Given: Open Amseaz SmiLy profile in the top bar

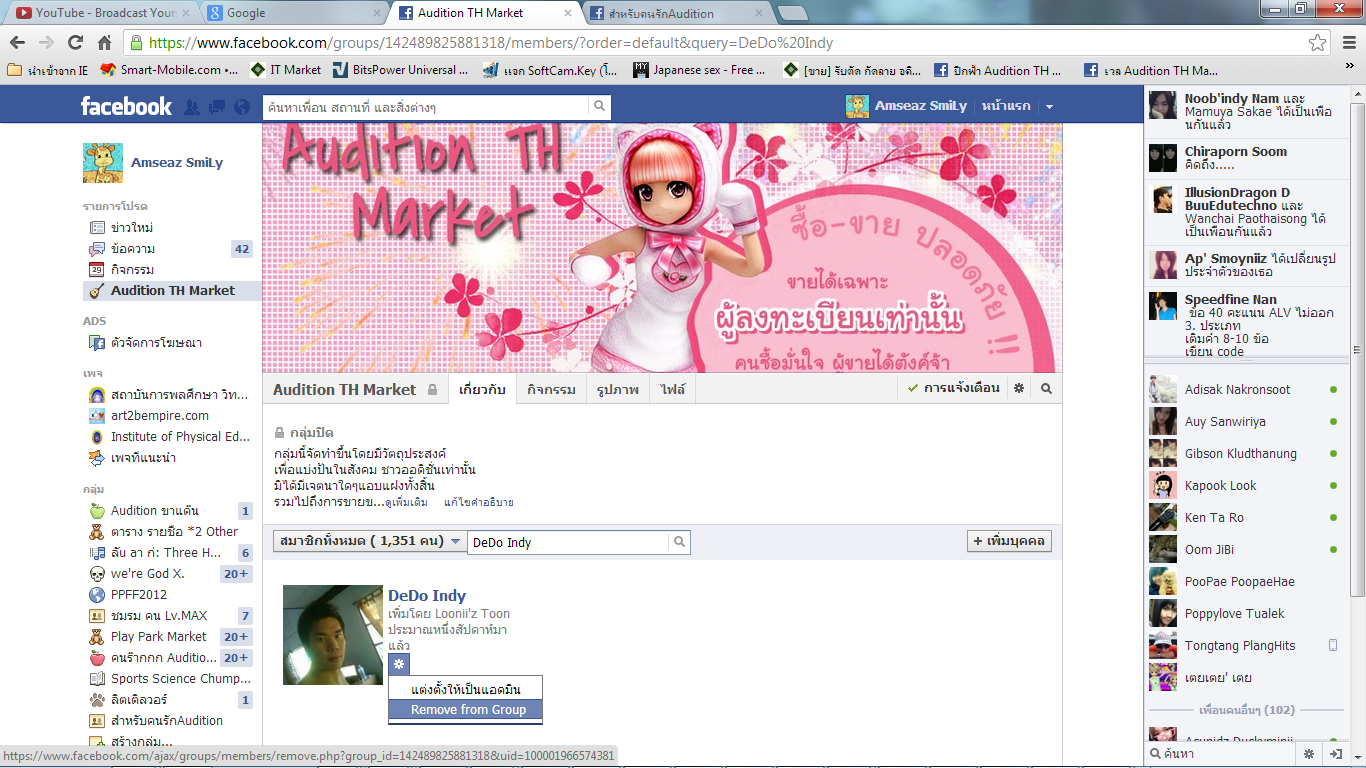Looking at the screenshot, I should click(907, 106).
